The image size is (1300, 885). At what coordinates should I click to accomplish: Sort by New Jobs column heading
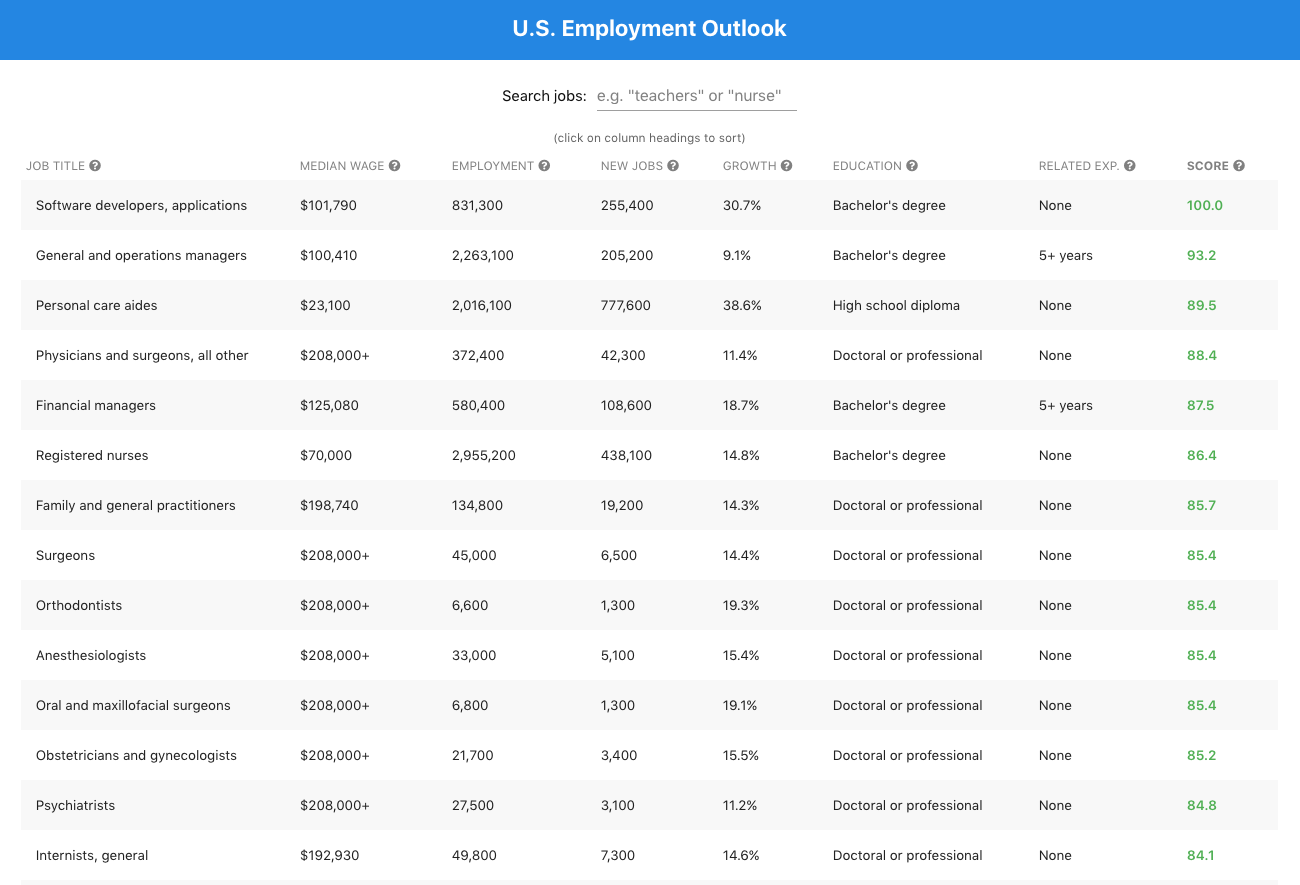point(629,165)
